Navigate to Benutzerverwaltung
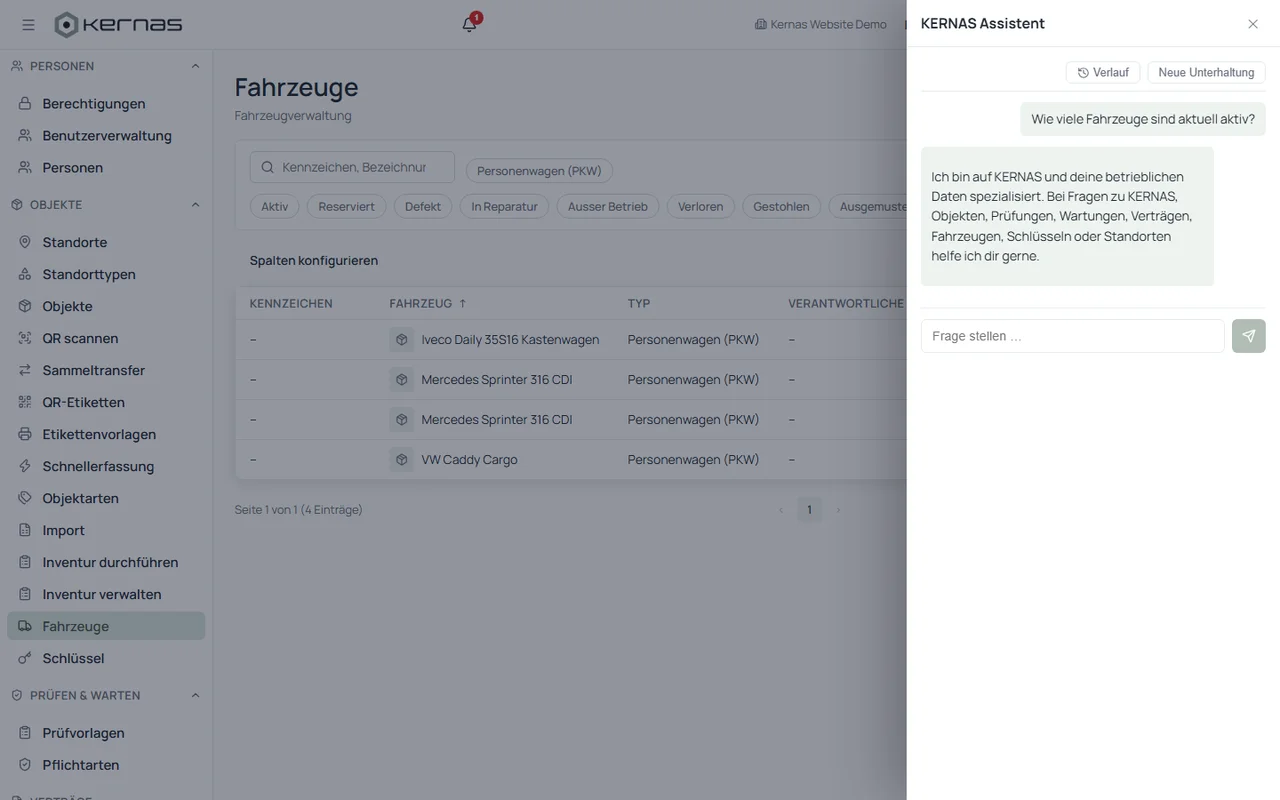This screenshot has width=1280, height=800. 106,135
